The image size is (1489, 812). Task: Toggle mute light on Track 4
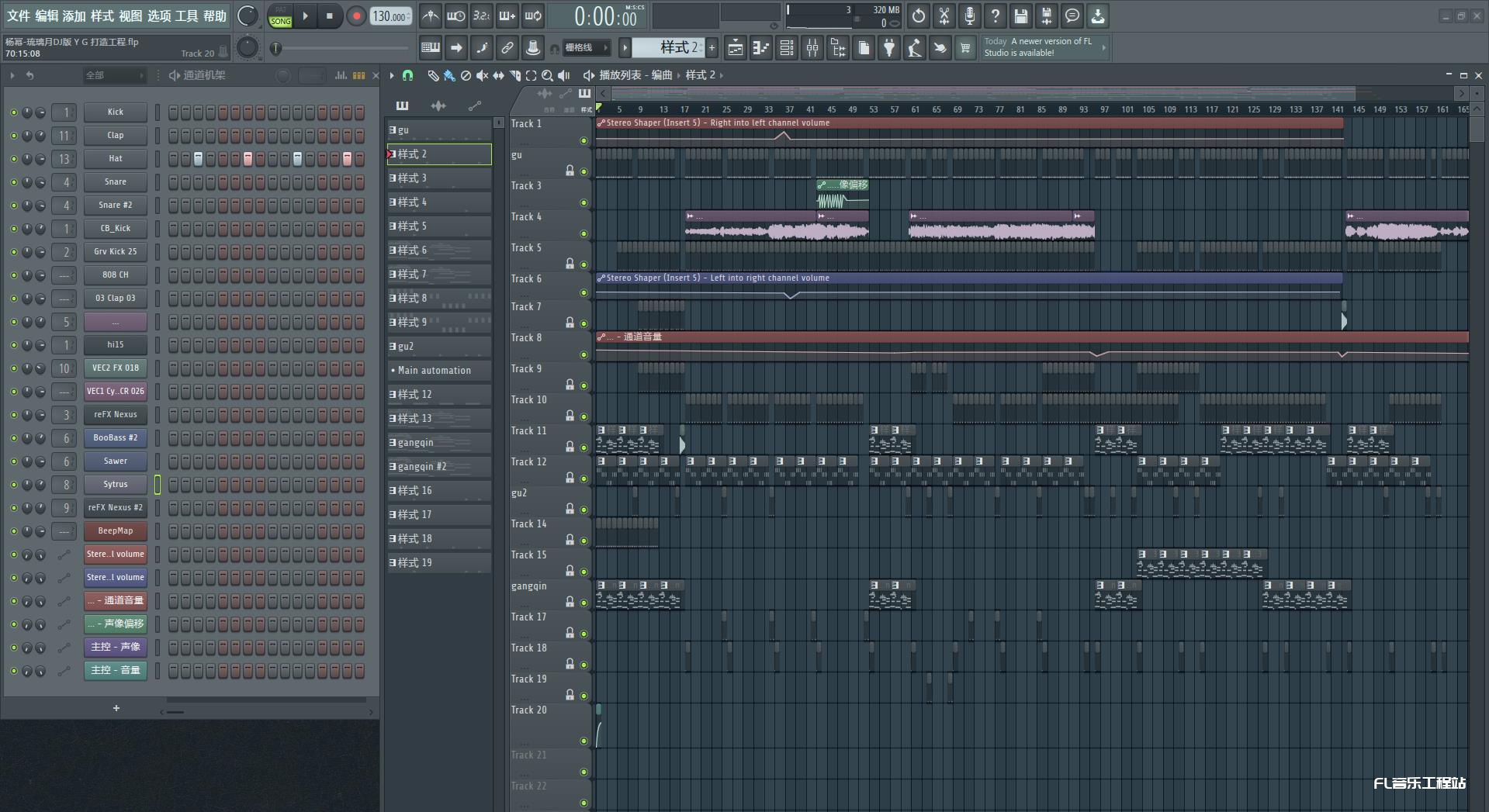[583, 233]
